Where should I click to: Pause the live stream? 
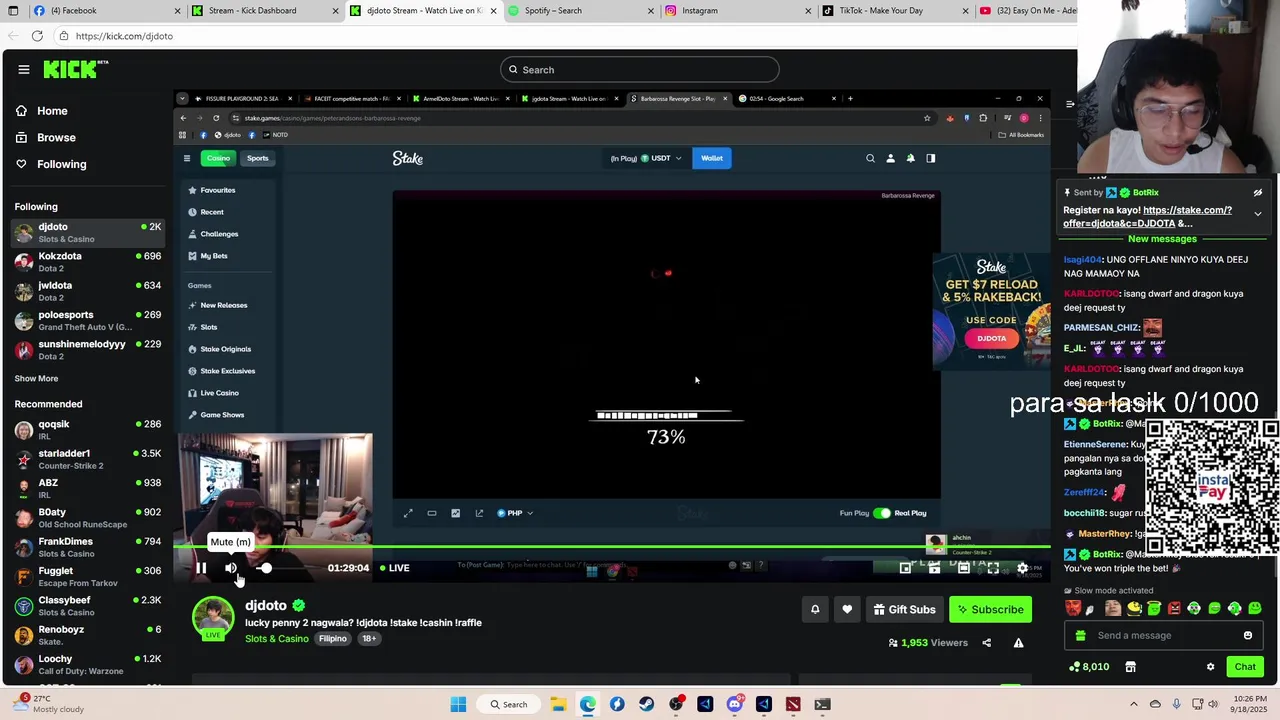201,568
